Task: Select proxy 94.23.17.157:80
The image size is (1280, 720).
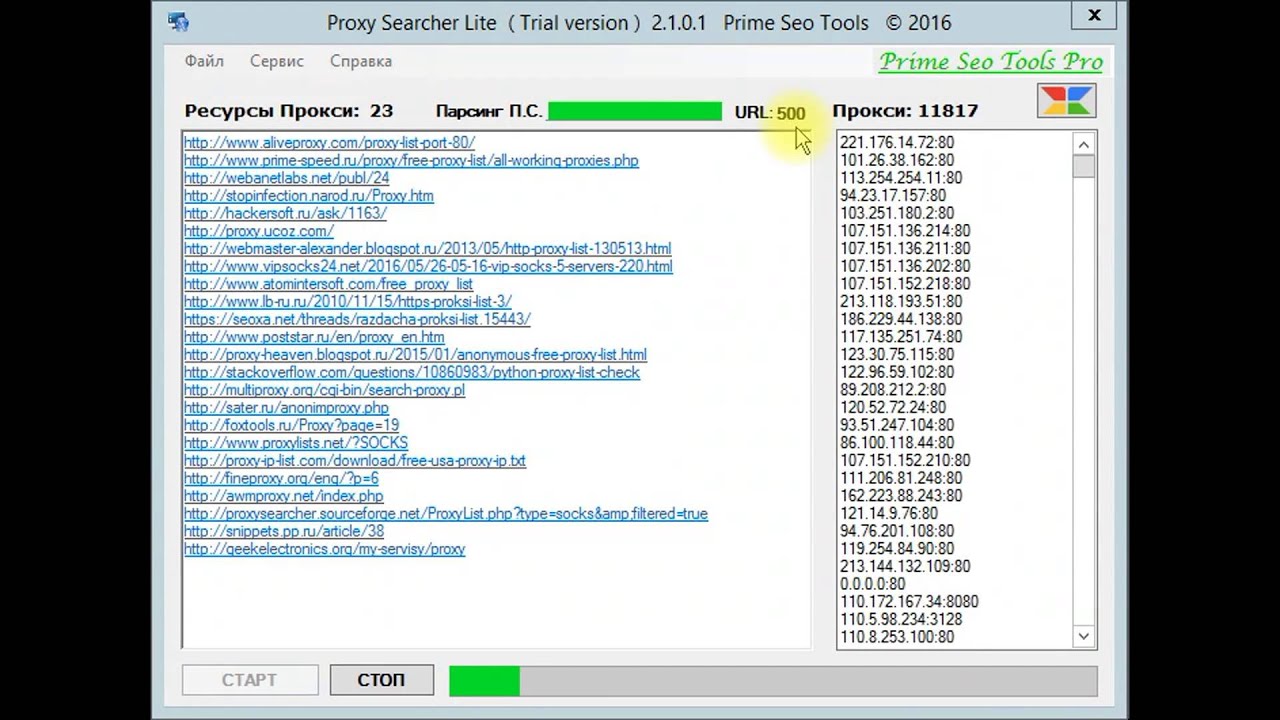Action: click(x=893, y=196)
